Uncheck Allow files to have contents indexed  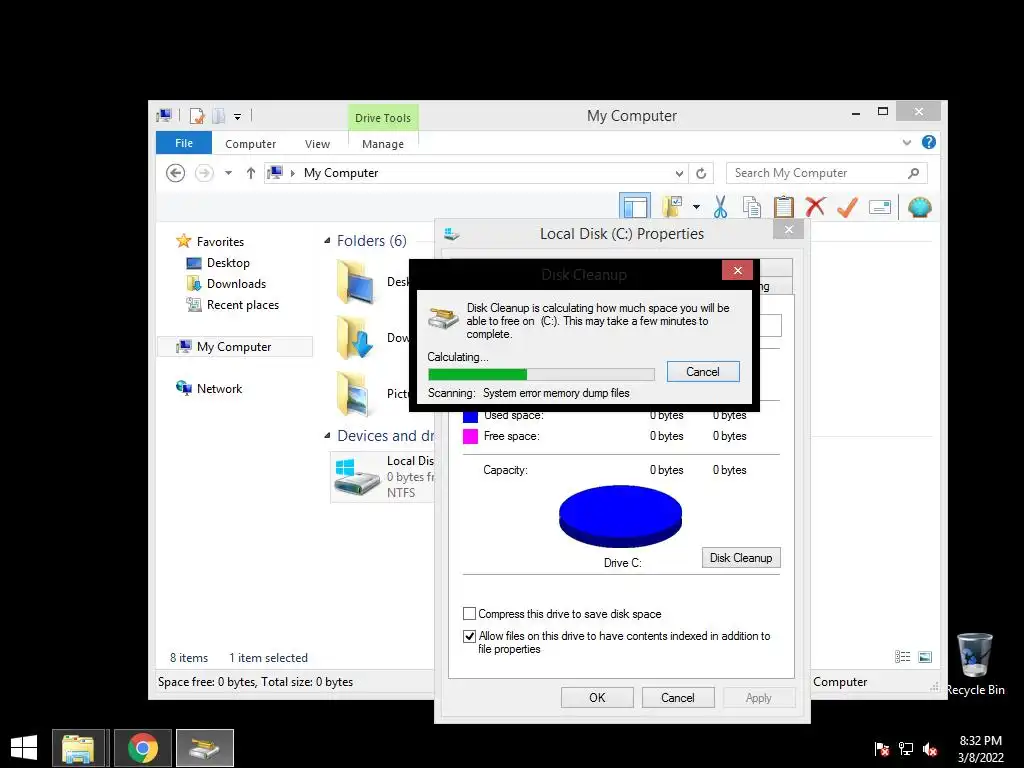click(469, 636)
